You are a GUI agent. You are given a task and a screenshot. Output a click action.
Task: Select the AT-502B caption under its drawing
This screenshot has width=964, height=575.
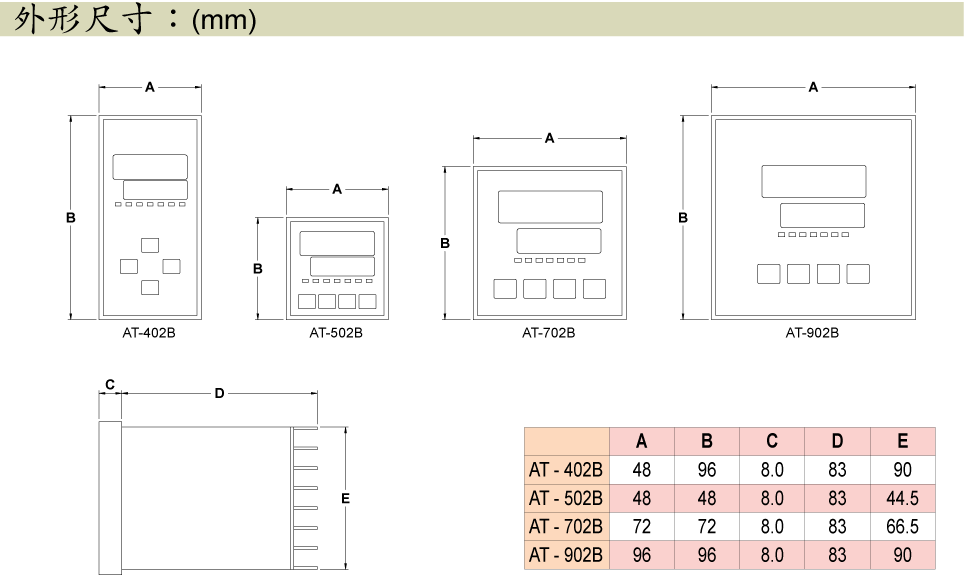(336, 333)
